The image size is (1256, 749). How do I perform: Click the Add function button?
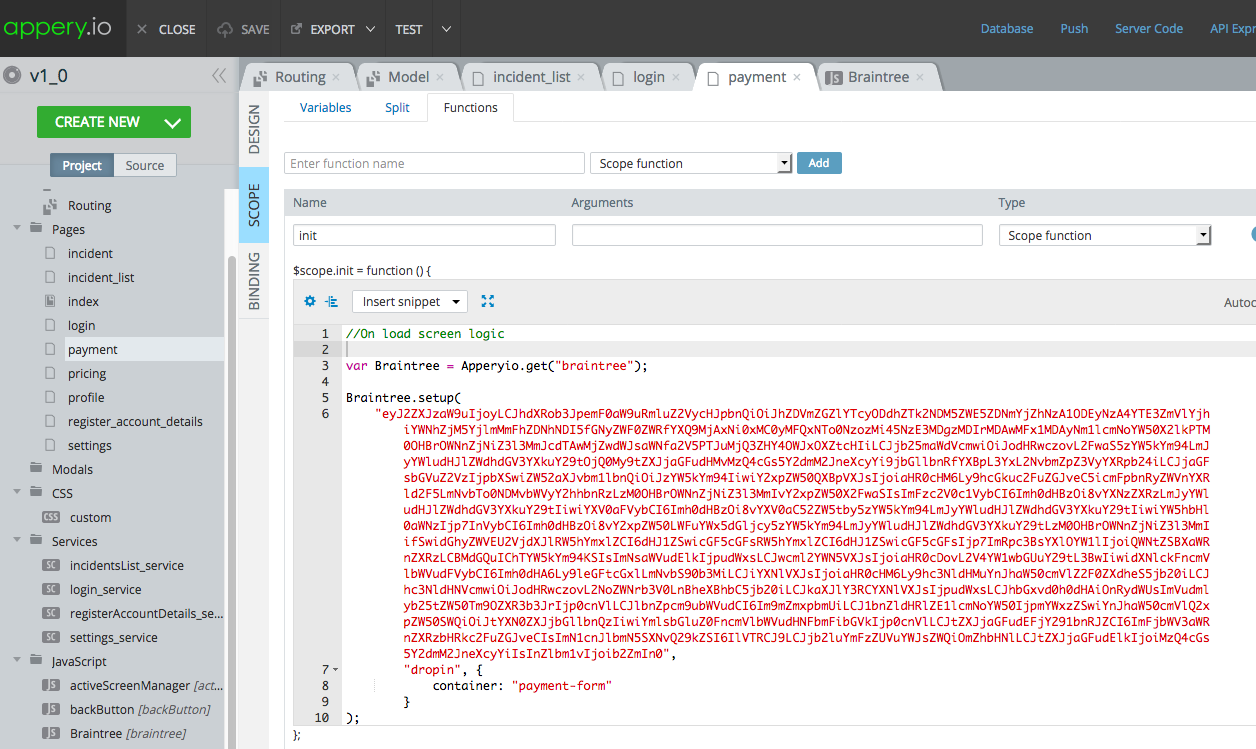819,163
